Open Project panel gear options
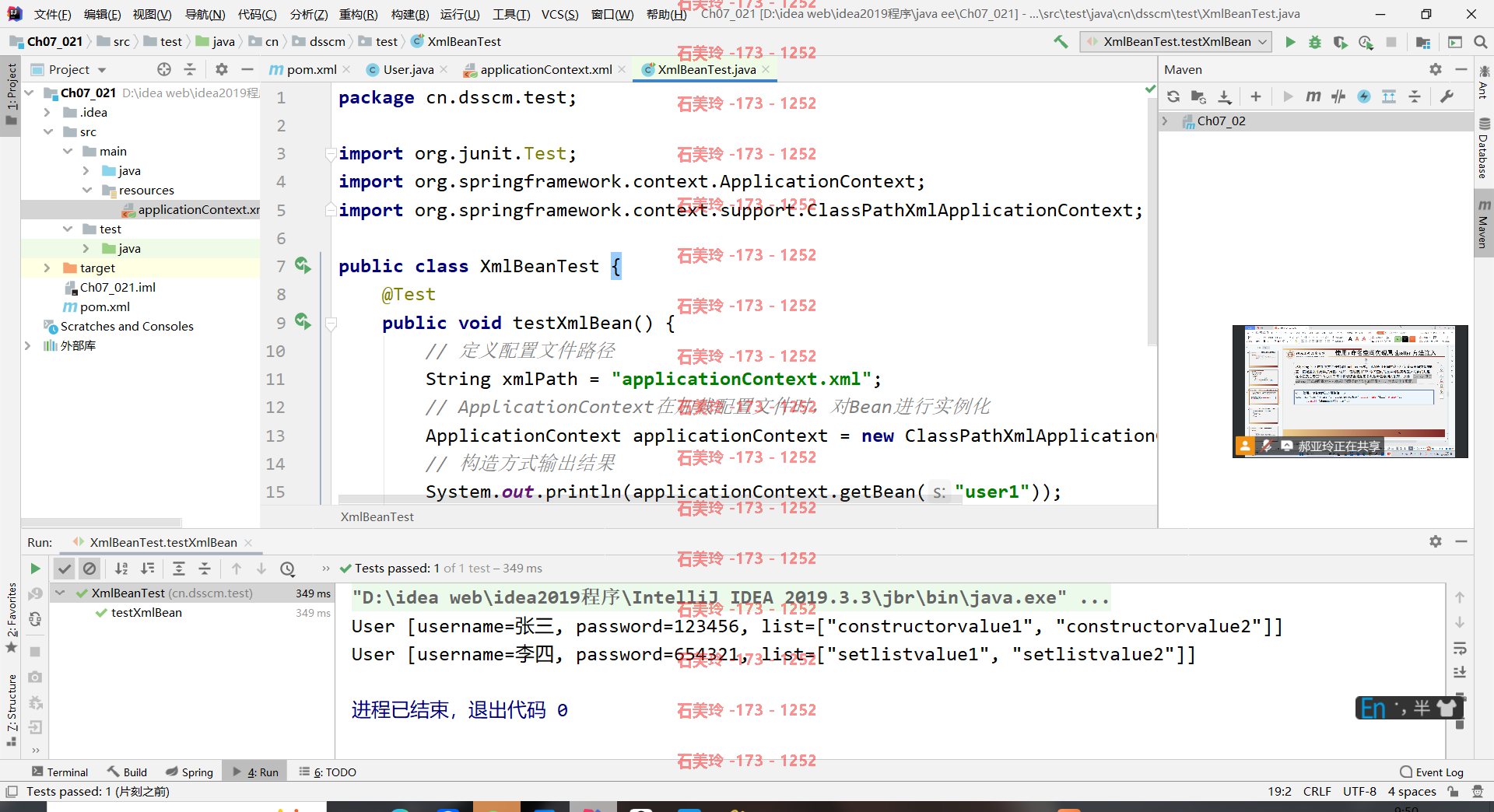The width and height of the screenshot is (1494, 812). click(x=222, y=69)
